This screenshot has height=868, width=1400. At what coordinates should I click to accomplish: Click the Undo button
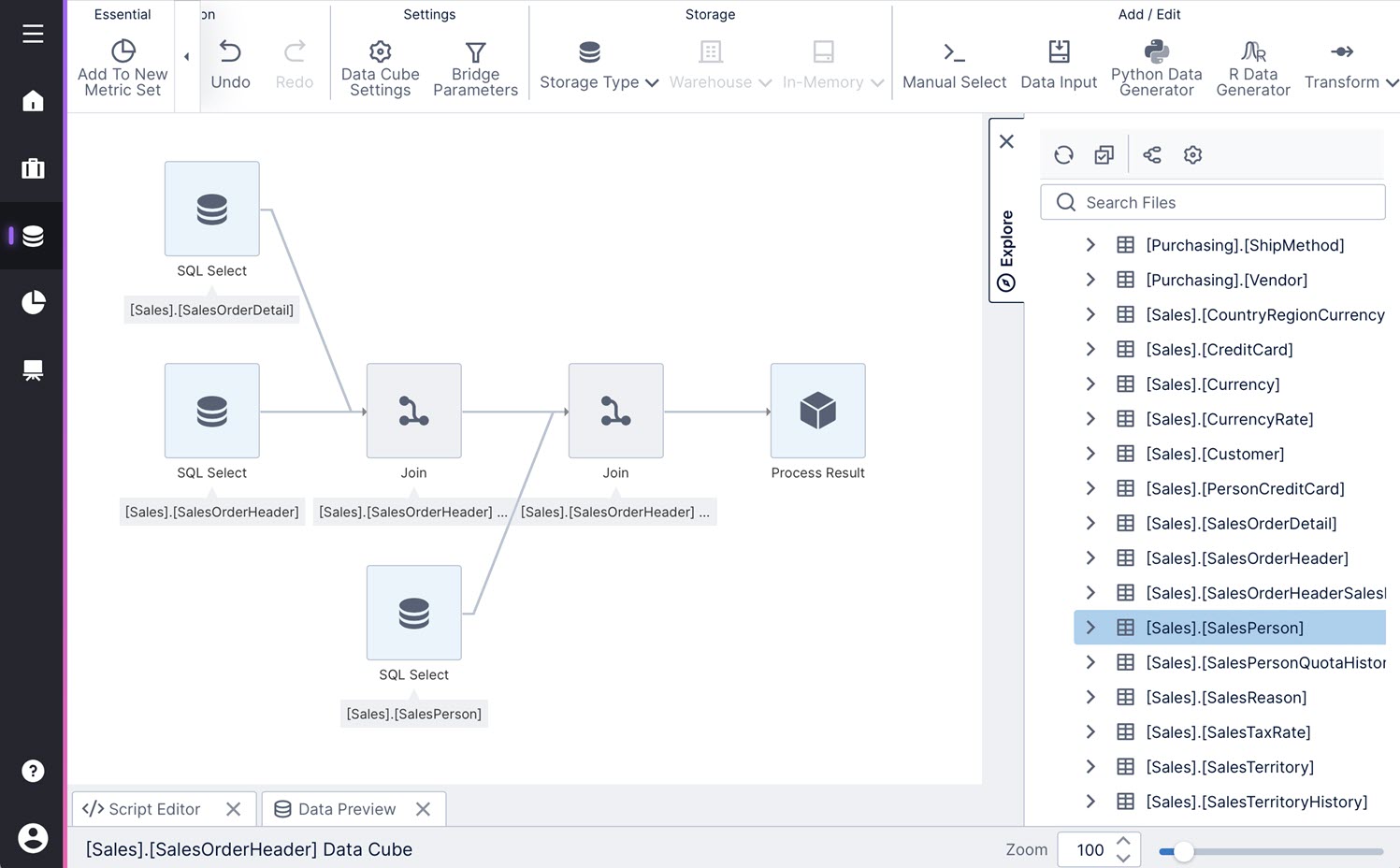pos(230,67)
